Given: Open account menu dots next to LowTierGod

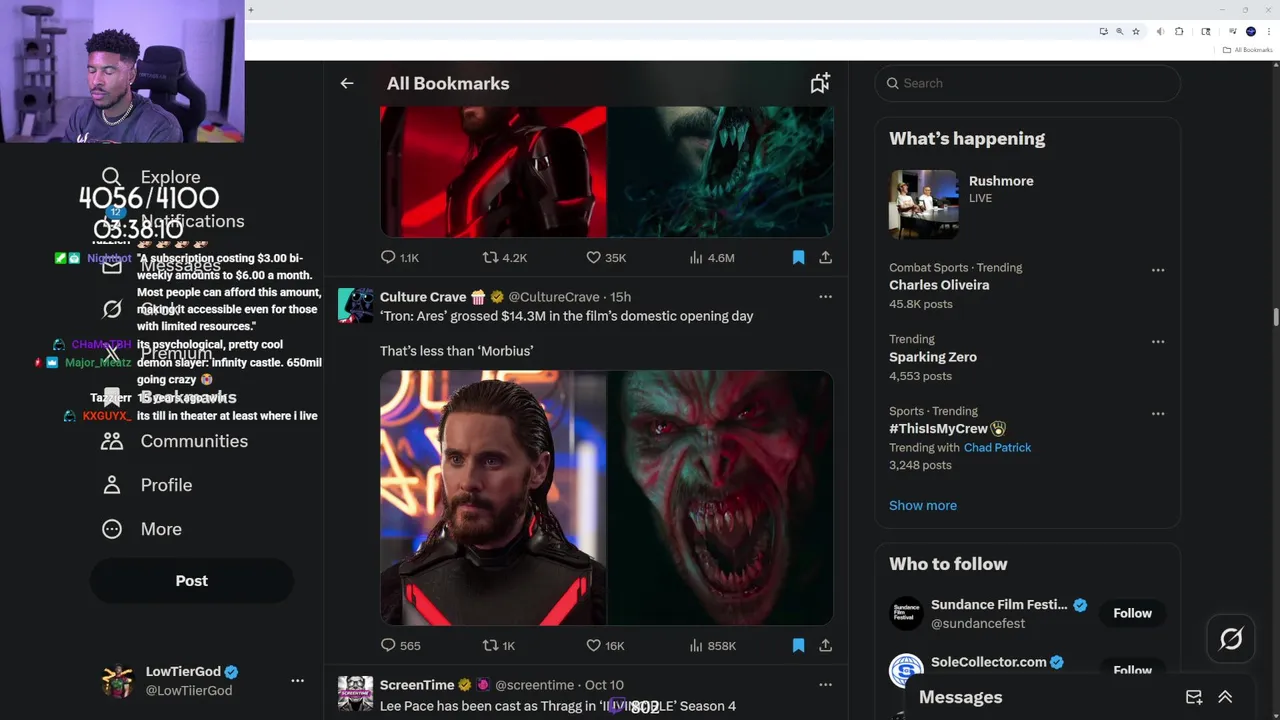Looking at the screenshot, I should tap(297, 681).
